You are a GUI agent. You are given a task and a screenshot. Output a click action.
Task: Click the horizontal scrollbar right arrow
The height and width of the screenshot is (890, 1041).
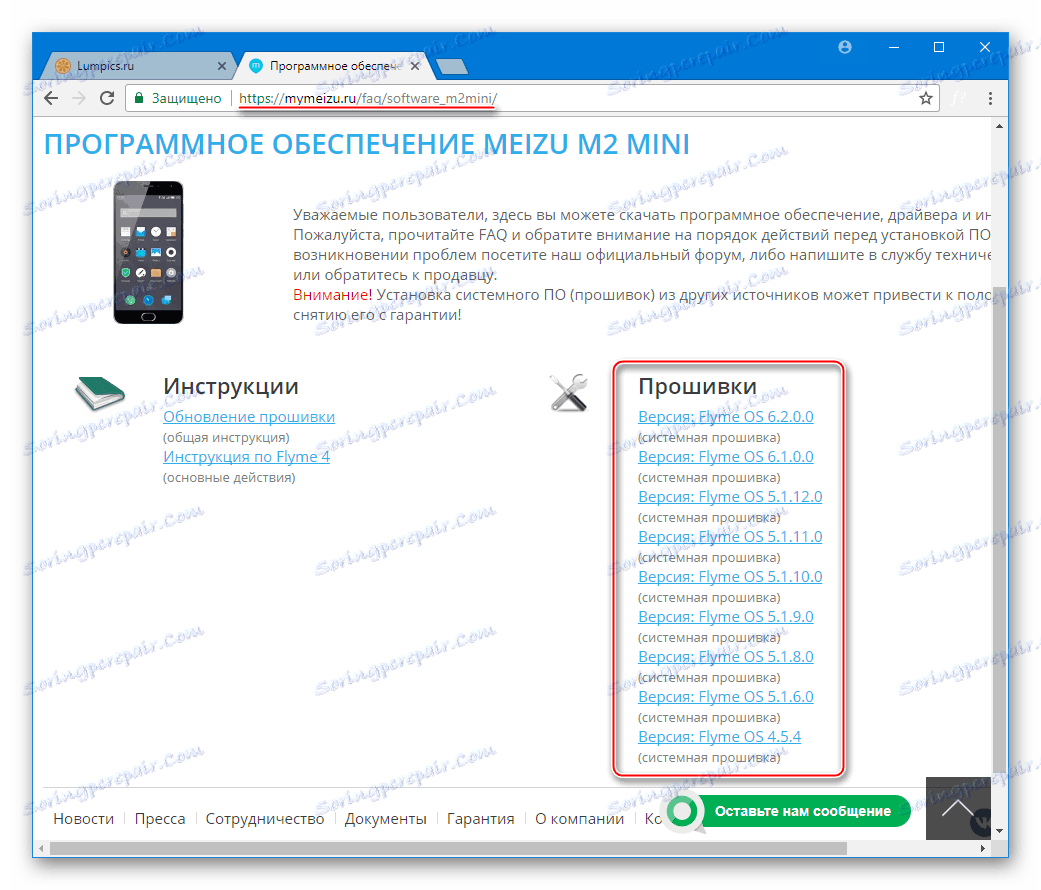pyautogui.click(x=983, y=848)
